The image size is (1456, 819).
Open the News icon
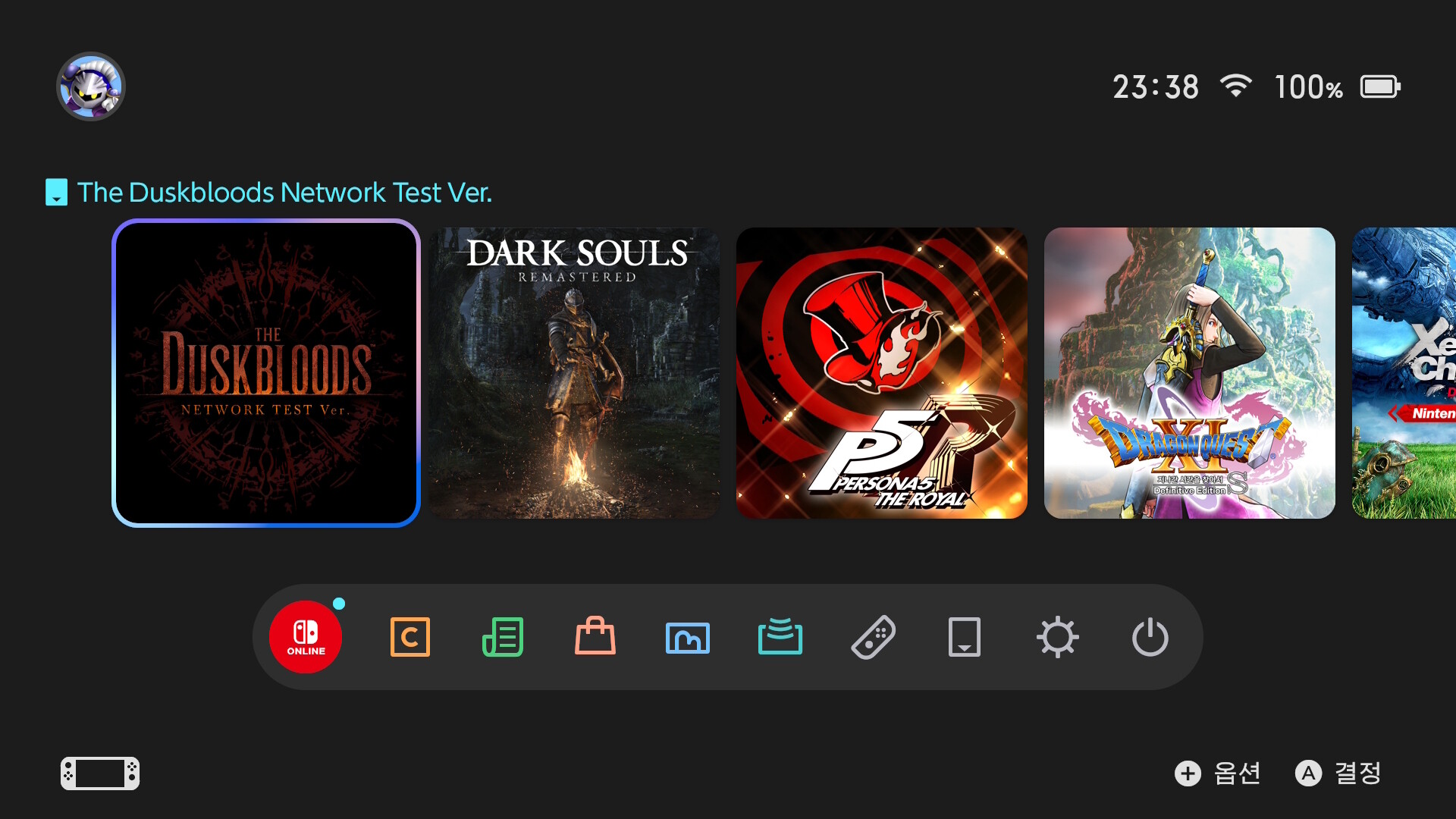click(503, 637)
